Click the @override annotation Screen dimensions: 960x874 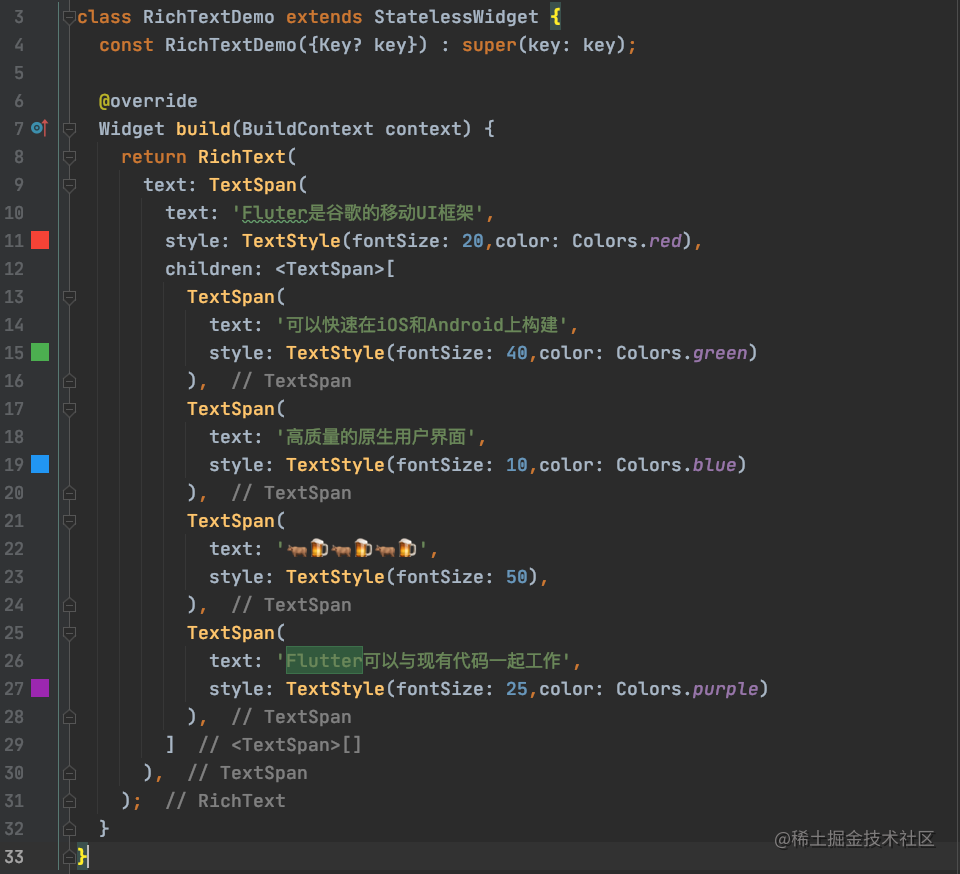[148, 101]
